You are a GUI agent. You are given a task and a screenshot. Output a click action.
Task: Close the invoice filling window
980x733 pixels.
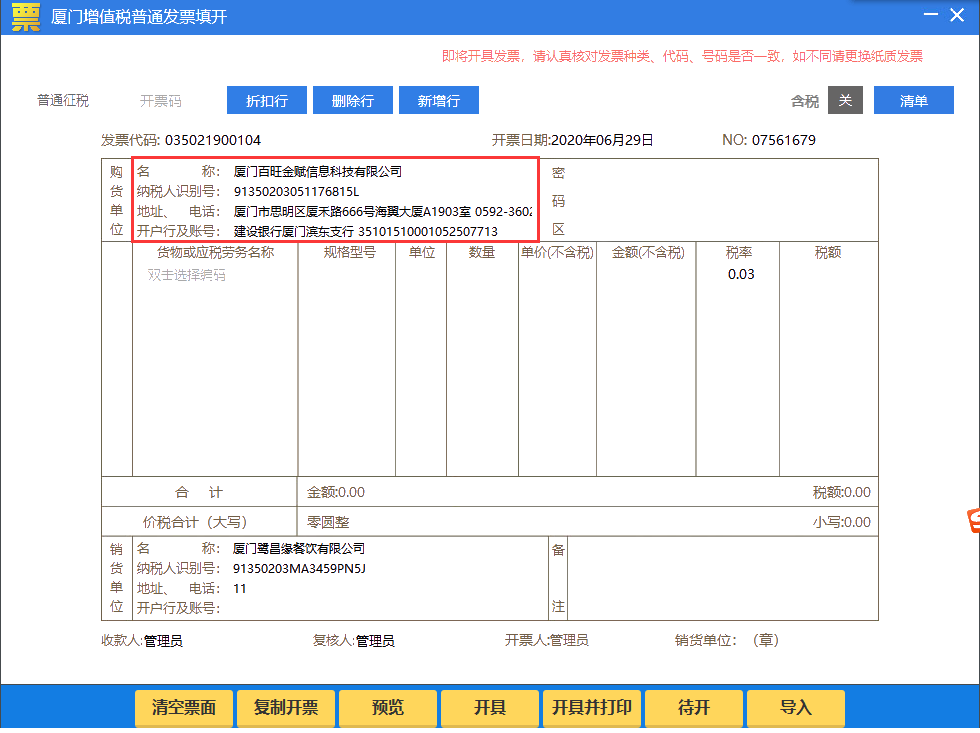pyautogui.click(x=957, y=15)
